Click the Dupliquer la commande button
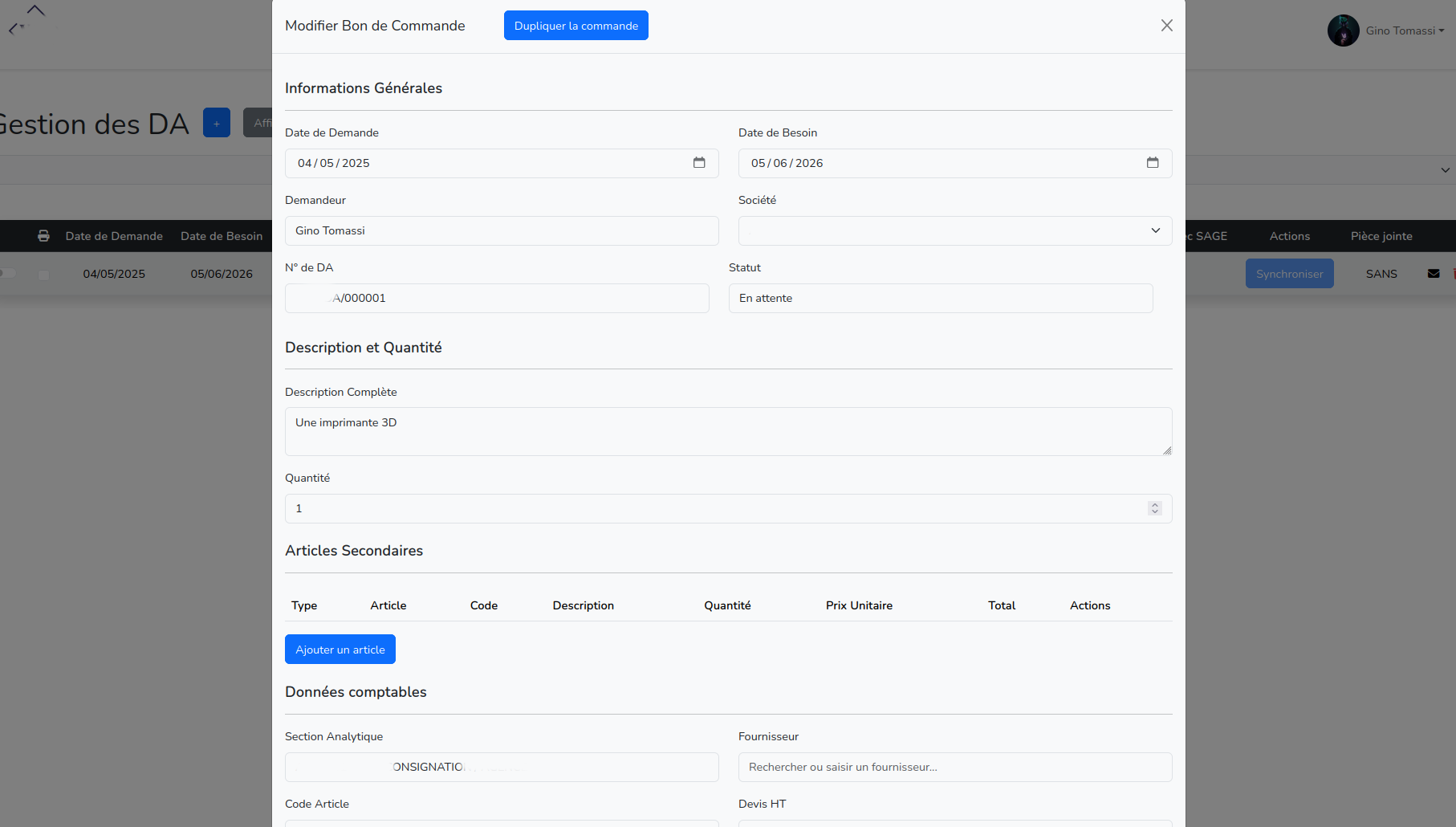Viewport: 1456px width, 827px height. (x=575, y=26)
